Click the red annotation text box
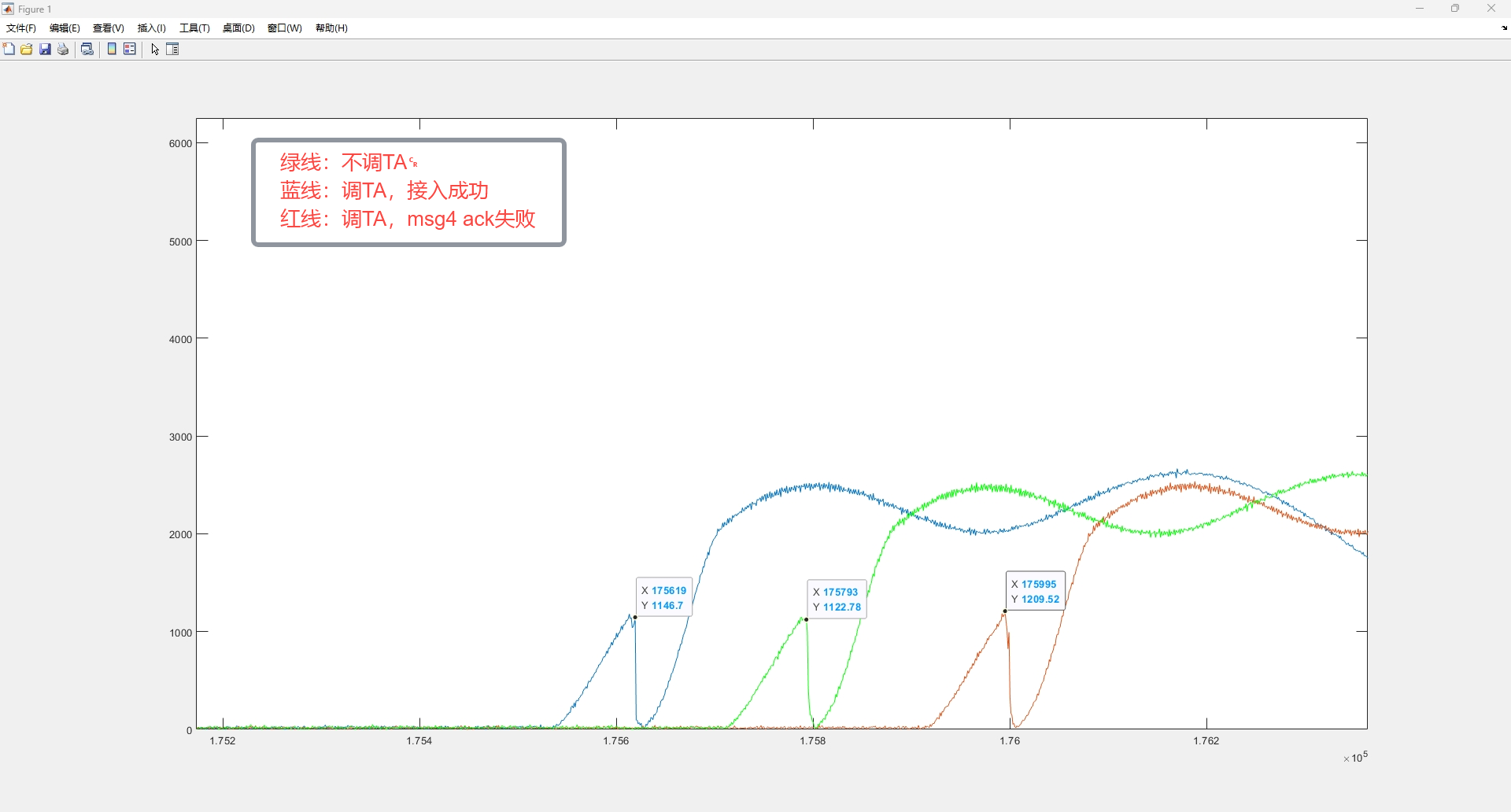 click(x=408, y=192)
